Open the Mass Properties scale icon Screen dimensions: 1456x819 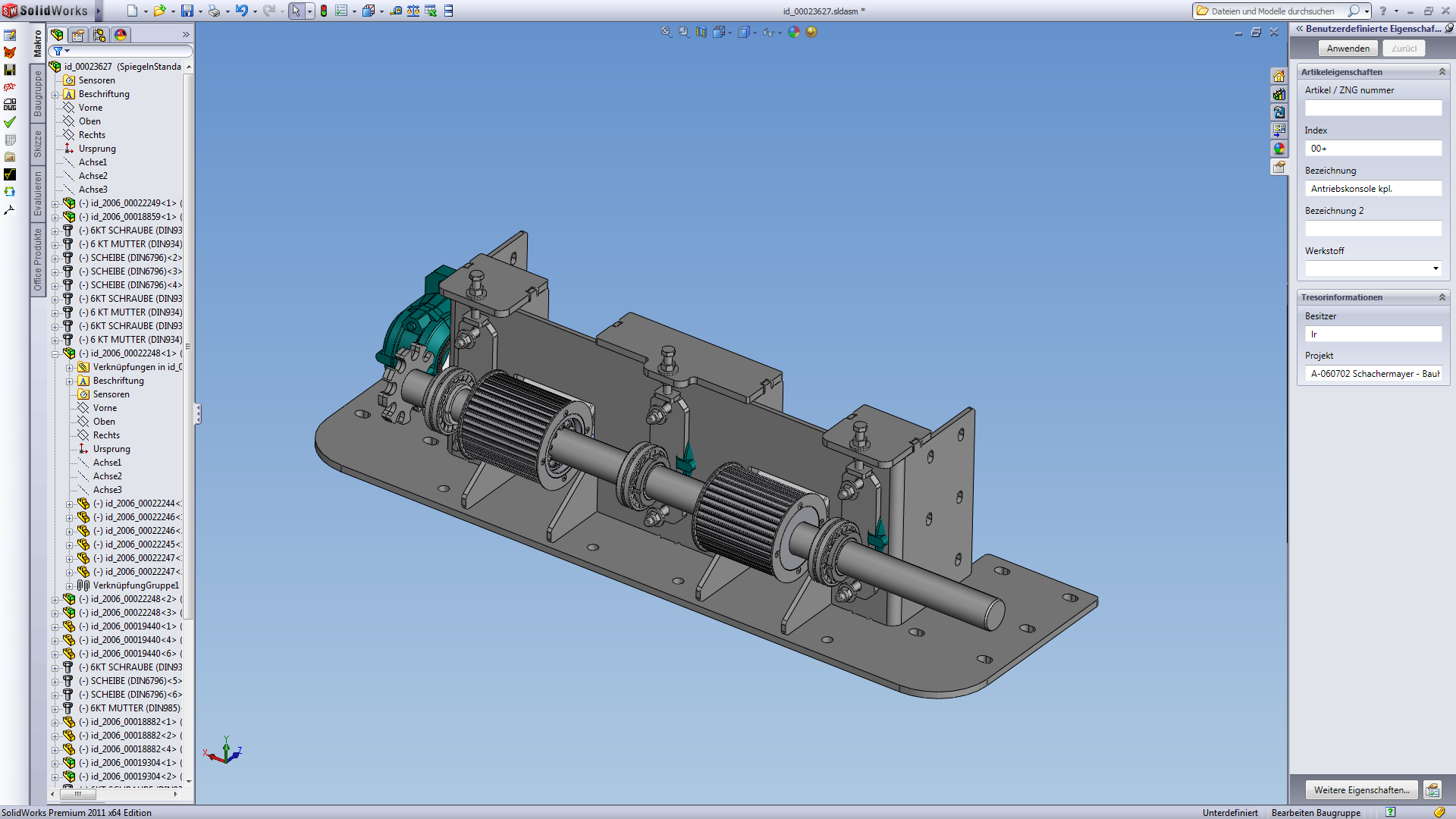413,11
